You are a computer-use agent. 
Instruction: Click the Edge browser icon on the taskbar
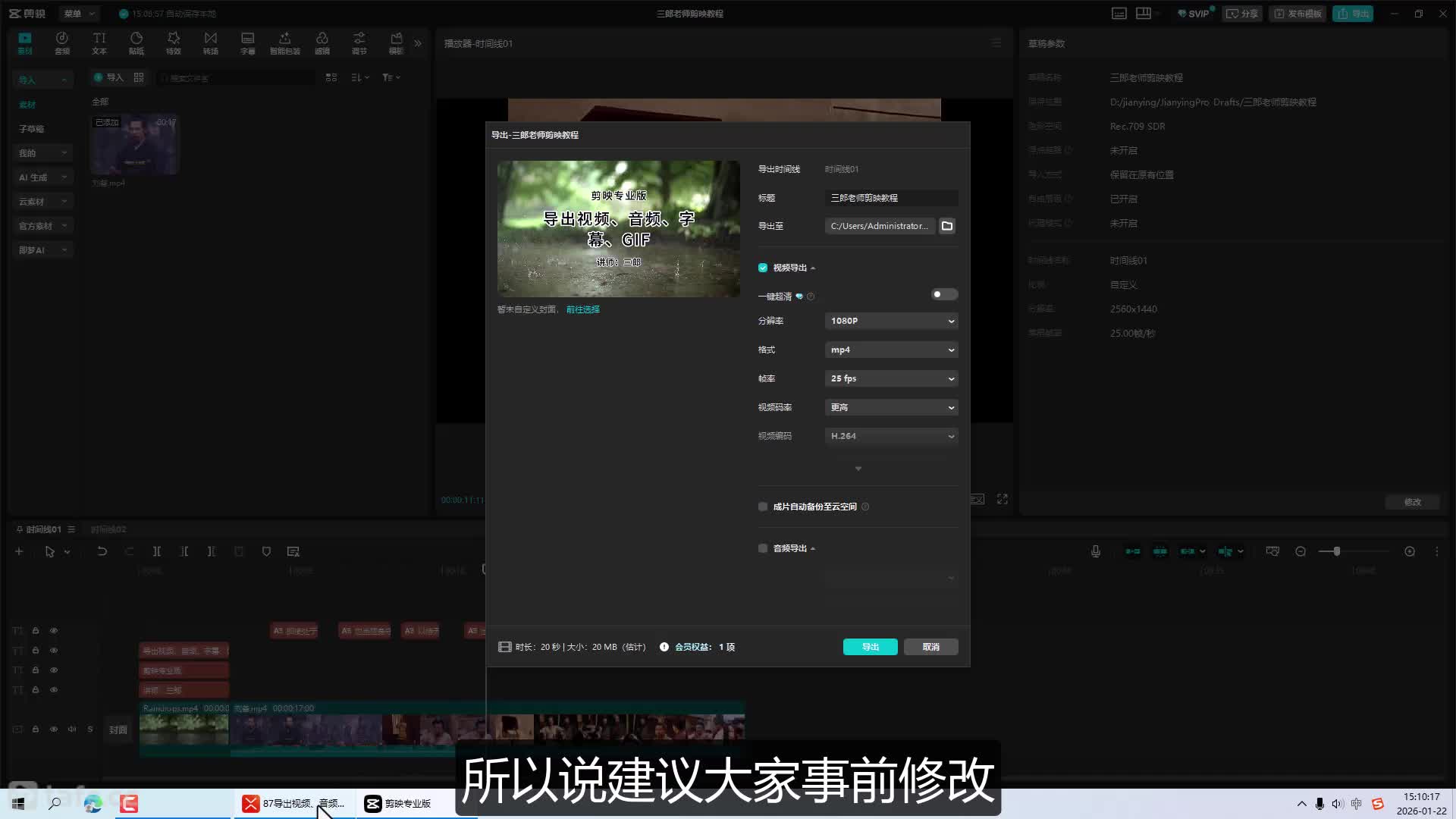93,804
